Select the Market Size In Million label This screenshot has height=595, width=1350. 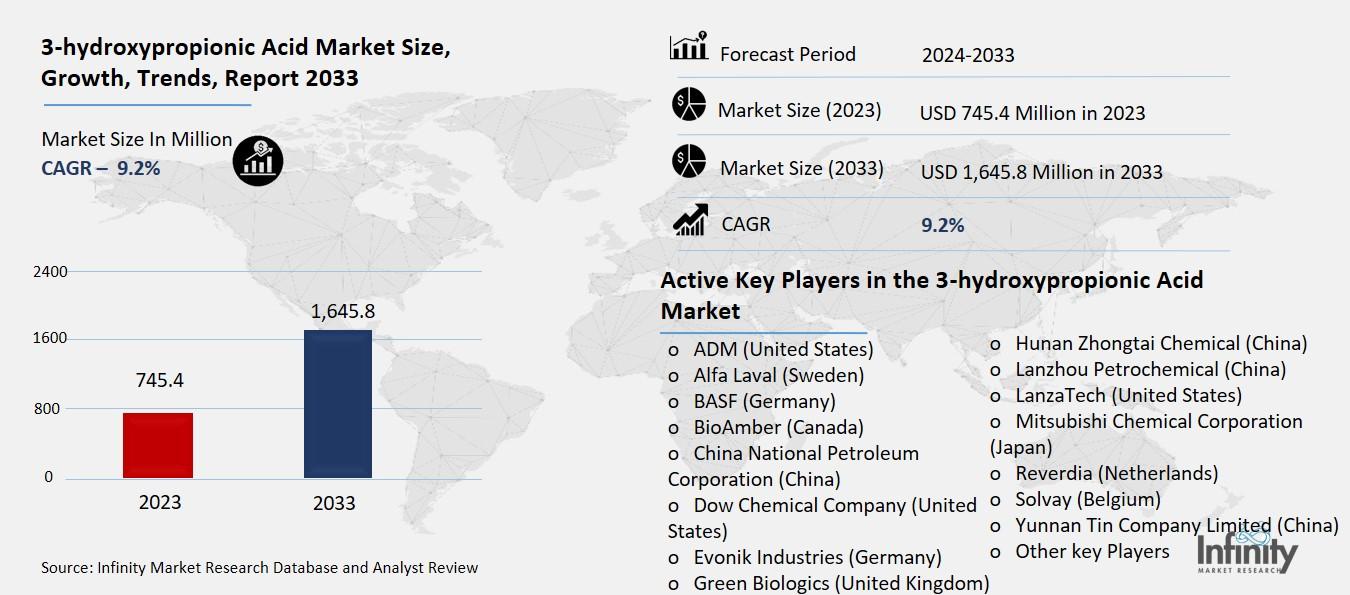[135, 139]
